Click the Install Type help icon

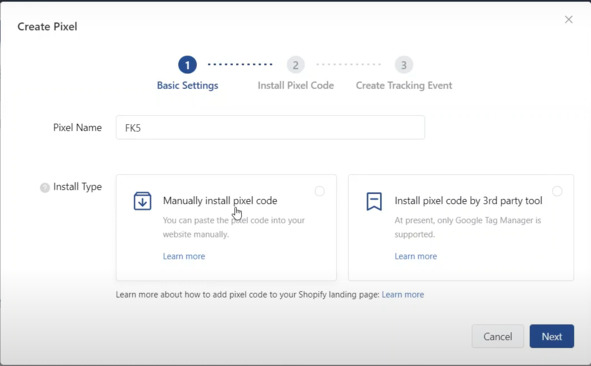pos(45,187)
